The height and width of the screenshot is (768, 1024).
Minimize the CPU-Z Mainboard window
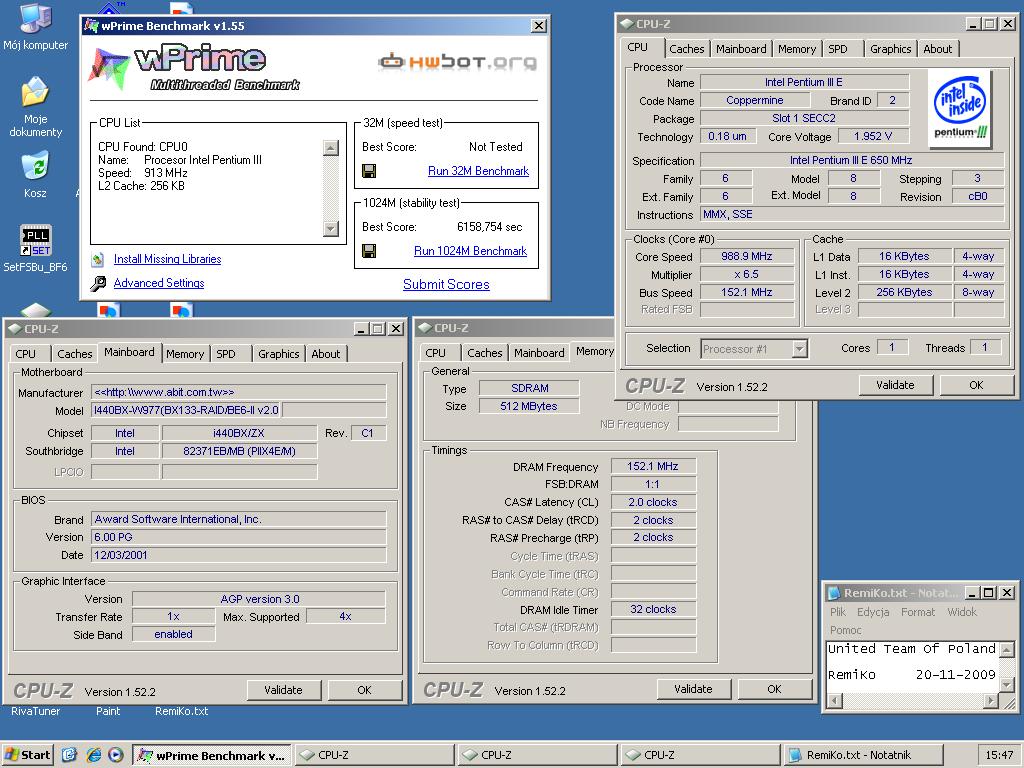360,328
